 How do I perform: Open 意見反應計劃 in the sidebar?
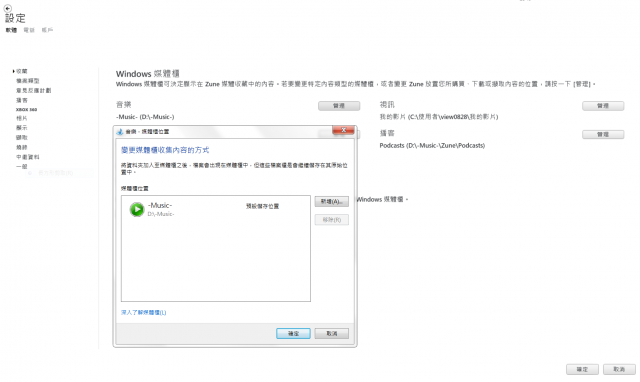pyautogui.click(x=33, y=91)
